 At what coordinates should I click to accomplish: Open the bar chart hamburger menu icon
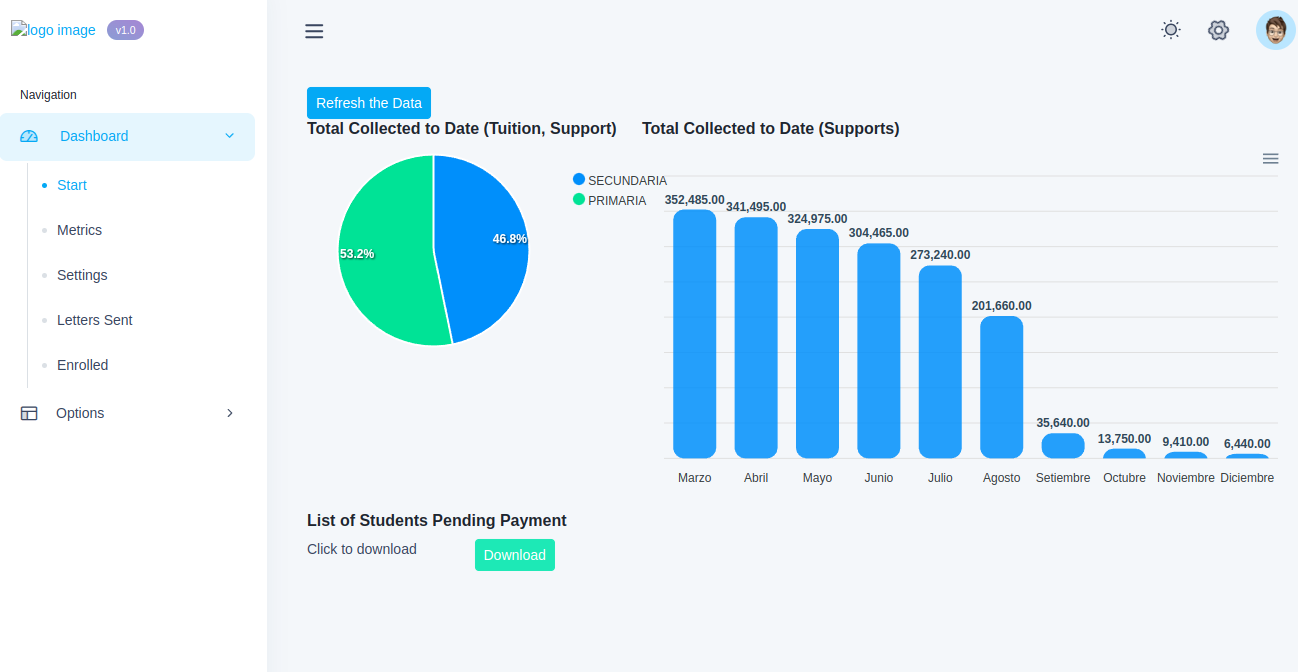pos(1270,159)
